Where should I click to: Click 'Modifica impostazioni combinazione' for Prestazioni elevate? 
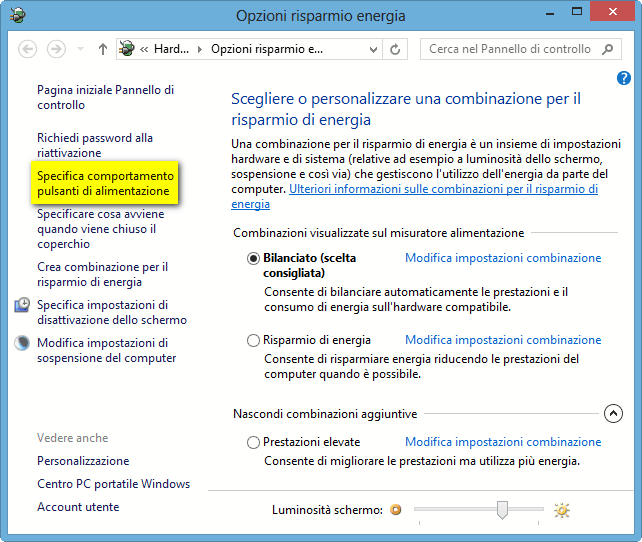point(503,442)
